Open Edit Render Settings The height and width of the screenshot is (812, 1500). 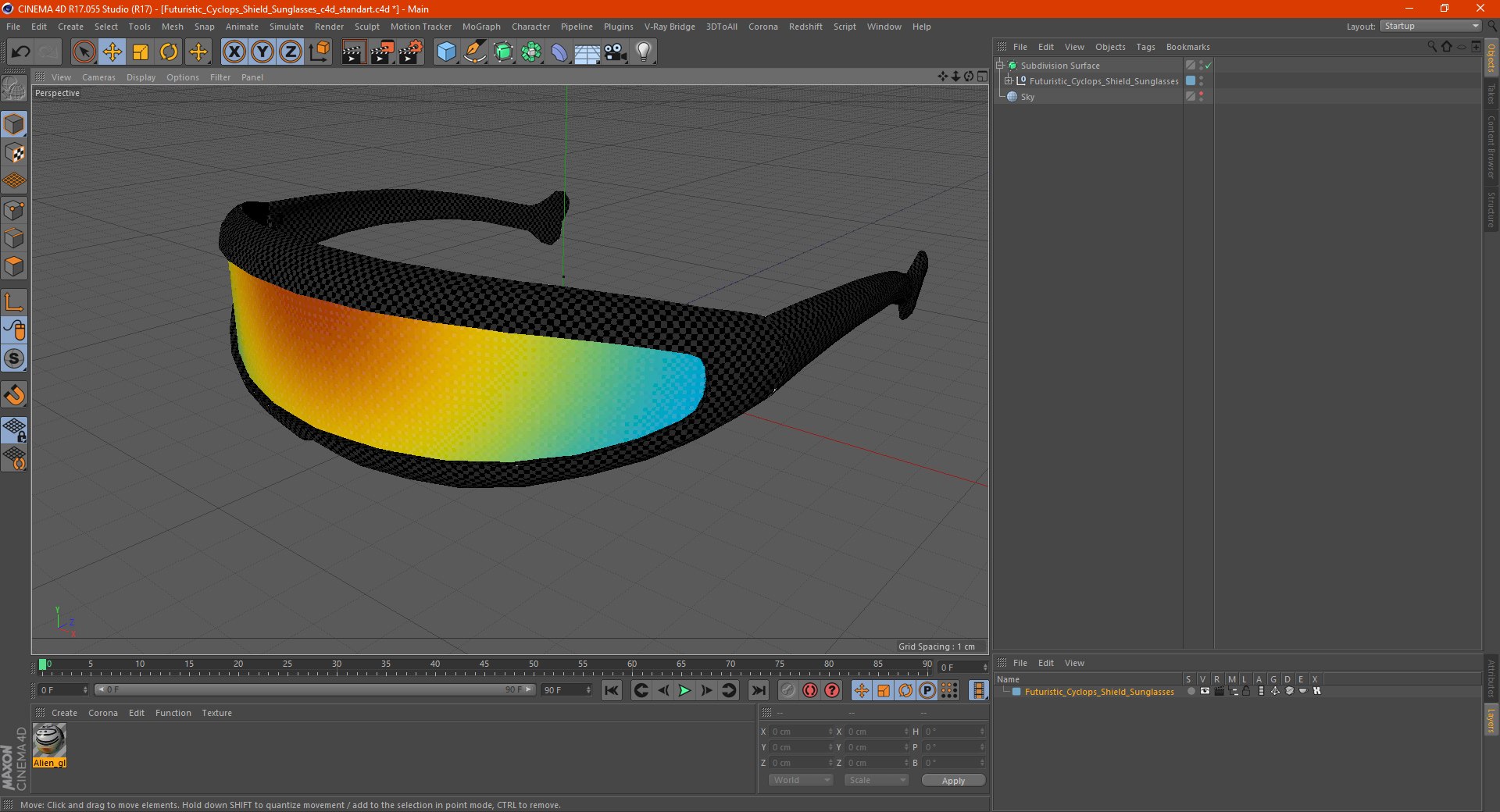[411, 52]
